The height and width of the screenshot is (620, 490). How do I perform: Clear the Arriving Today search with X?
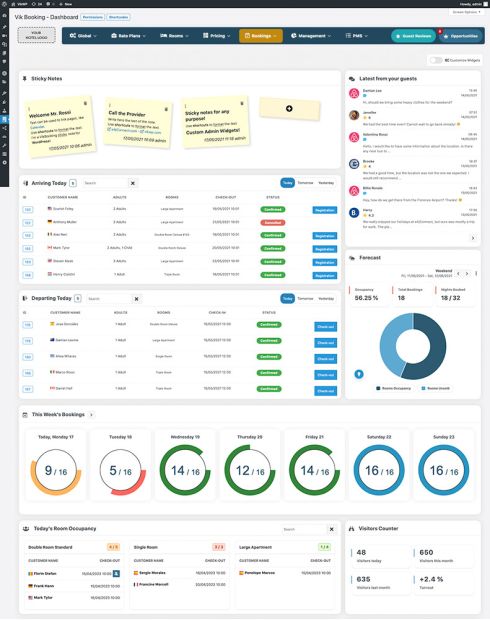(x=133, y=183)
